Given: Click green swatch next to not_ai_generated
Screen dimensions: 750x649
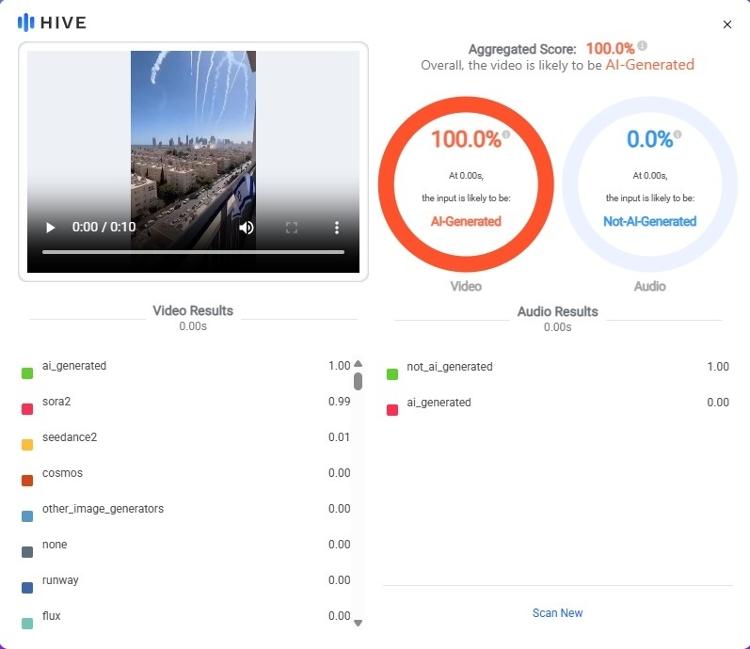Looking at the screenshot, I should (392, 374).
